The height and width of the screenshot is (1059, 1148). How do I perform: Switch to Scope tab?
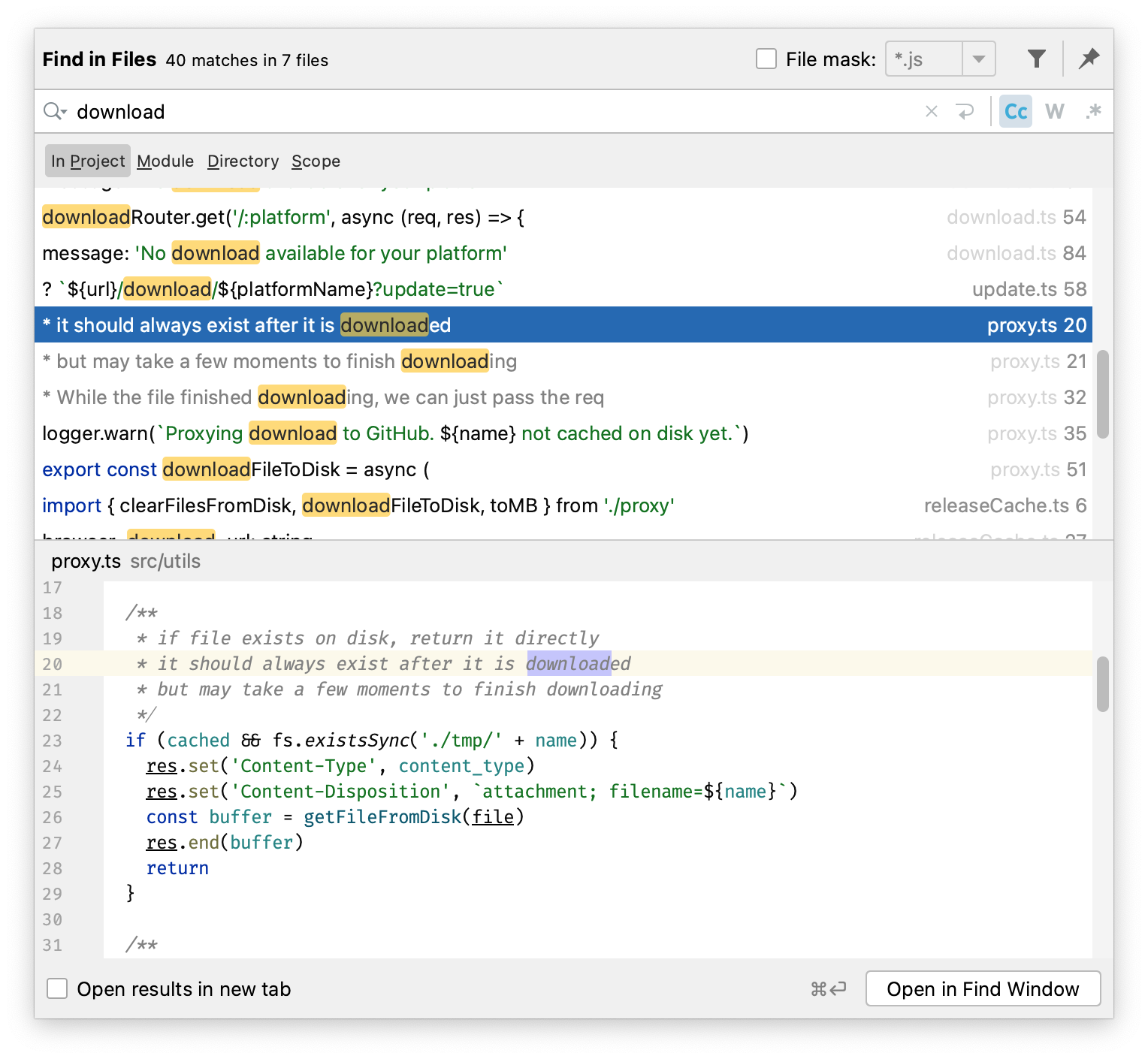click(316, 161)
